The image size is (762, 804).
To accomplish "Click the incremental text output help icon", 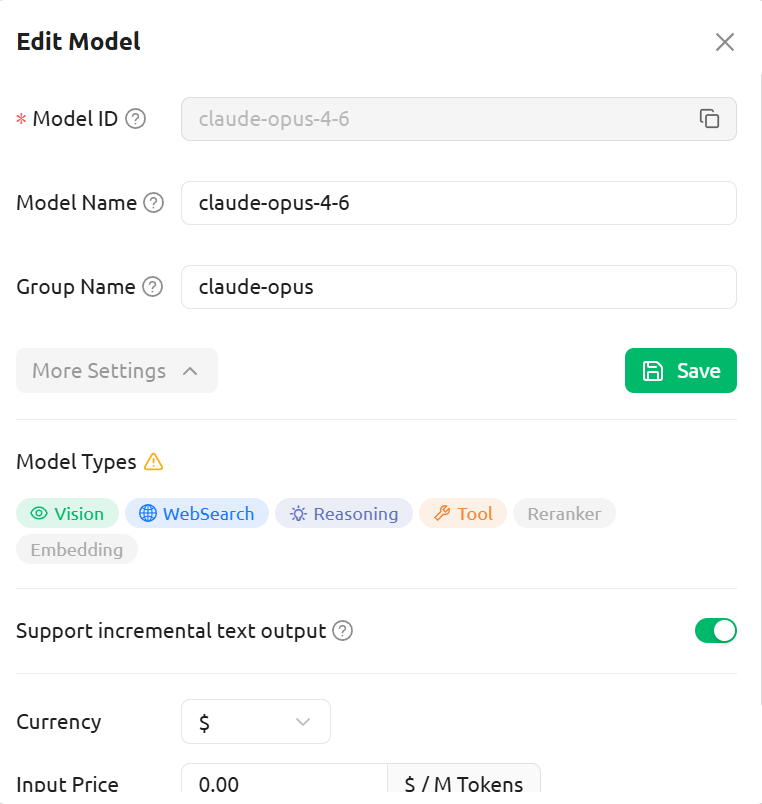I will pos(343,631).
